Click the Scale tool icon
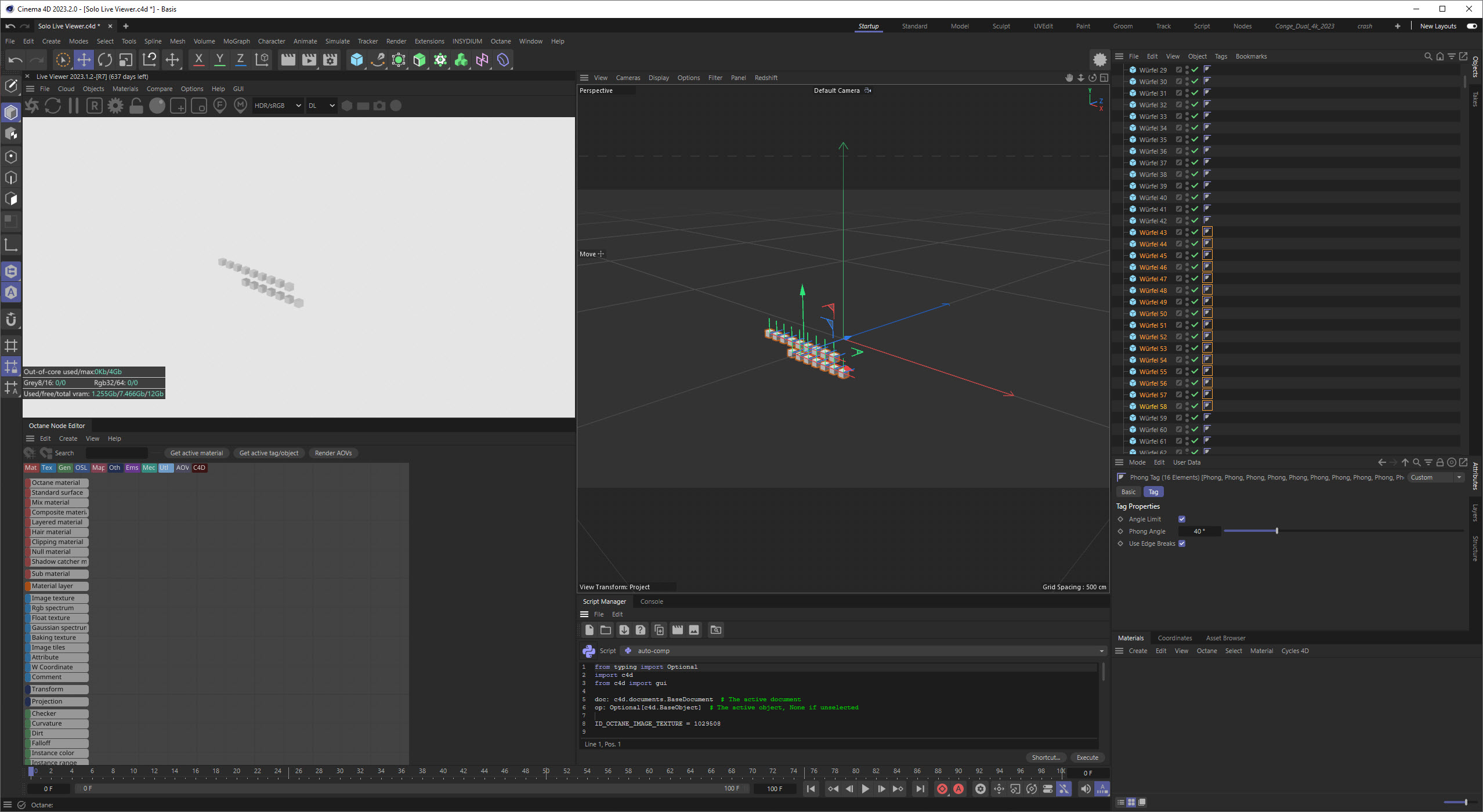Screen dimensions: 1483x812 (x=126, y=60)
